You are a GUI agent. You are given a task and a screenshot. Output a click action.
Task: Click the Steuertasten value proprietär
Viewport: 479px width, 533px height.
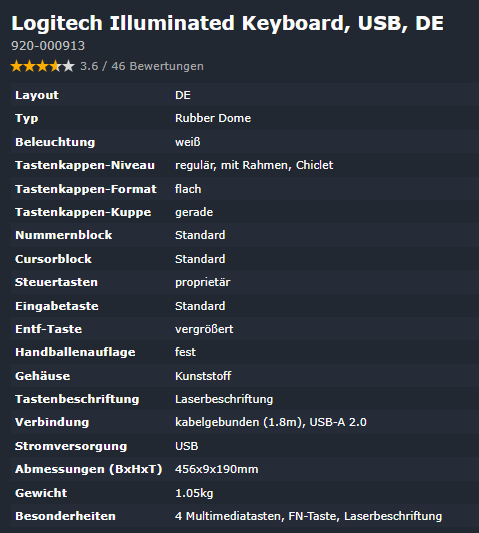pos(202,282)
